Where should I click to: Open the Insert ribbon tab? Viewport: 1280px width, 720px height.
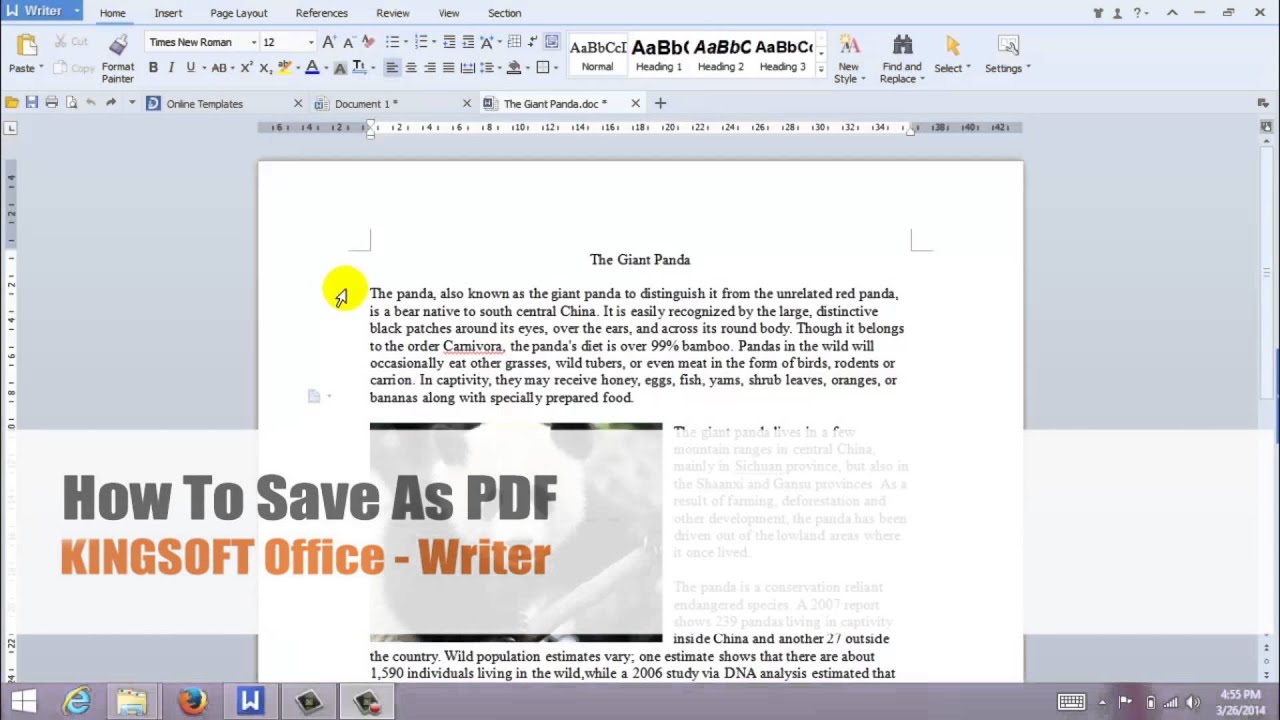(168, 13)
